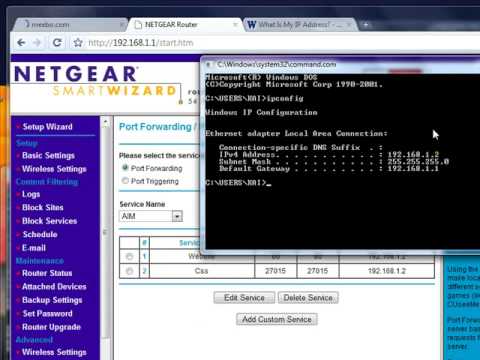Viewport: 480px width, 360px height.
Task: Click the Content Filtering section heading
Action: (x=47, y=182)
